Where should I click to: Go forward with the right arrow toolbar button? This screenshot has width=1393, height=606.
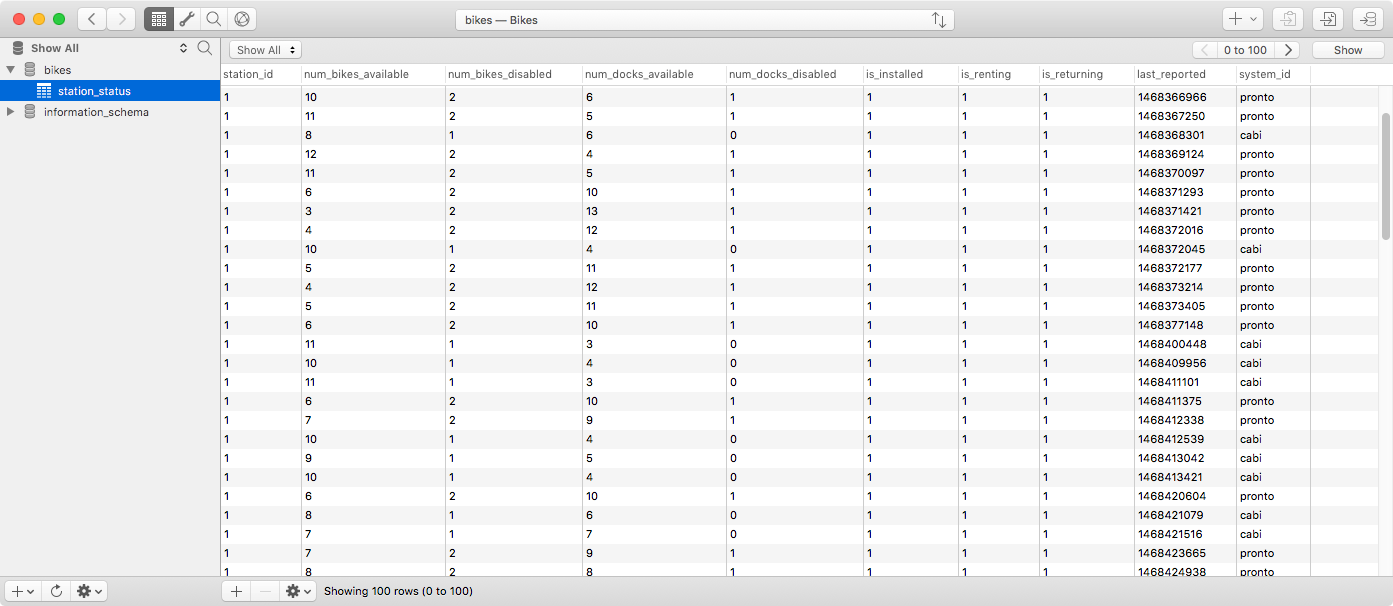pyautogui.click(x=121, y=19)
